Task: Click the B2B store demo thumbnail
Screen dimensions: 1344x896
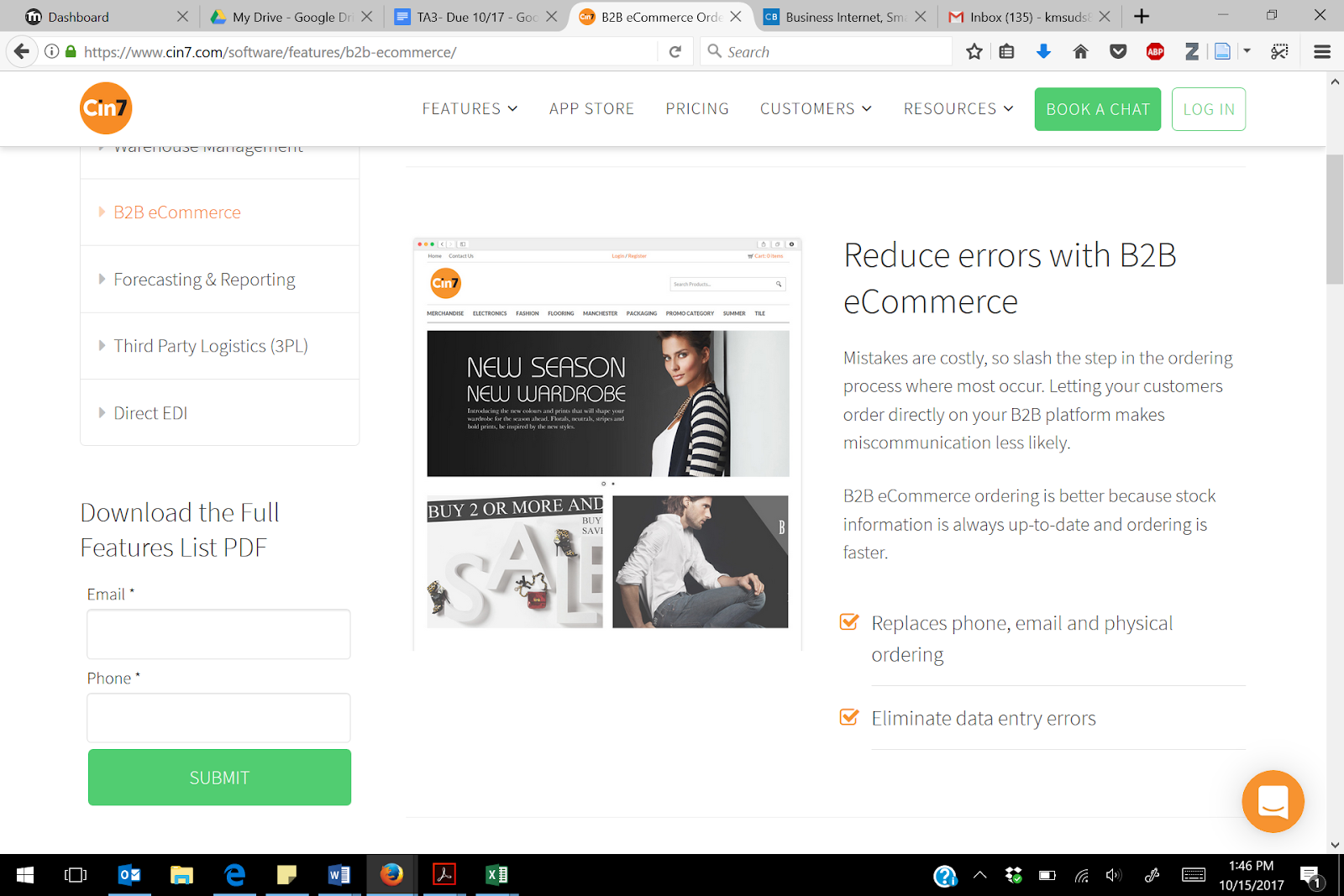Action: point(607,445)
